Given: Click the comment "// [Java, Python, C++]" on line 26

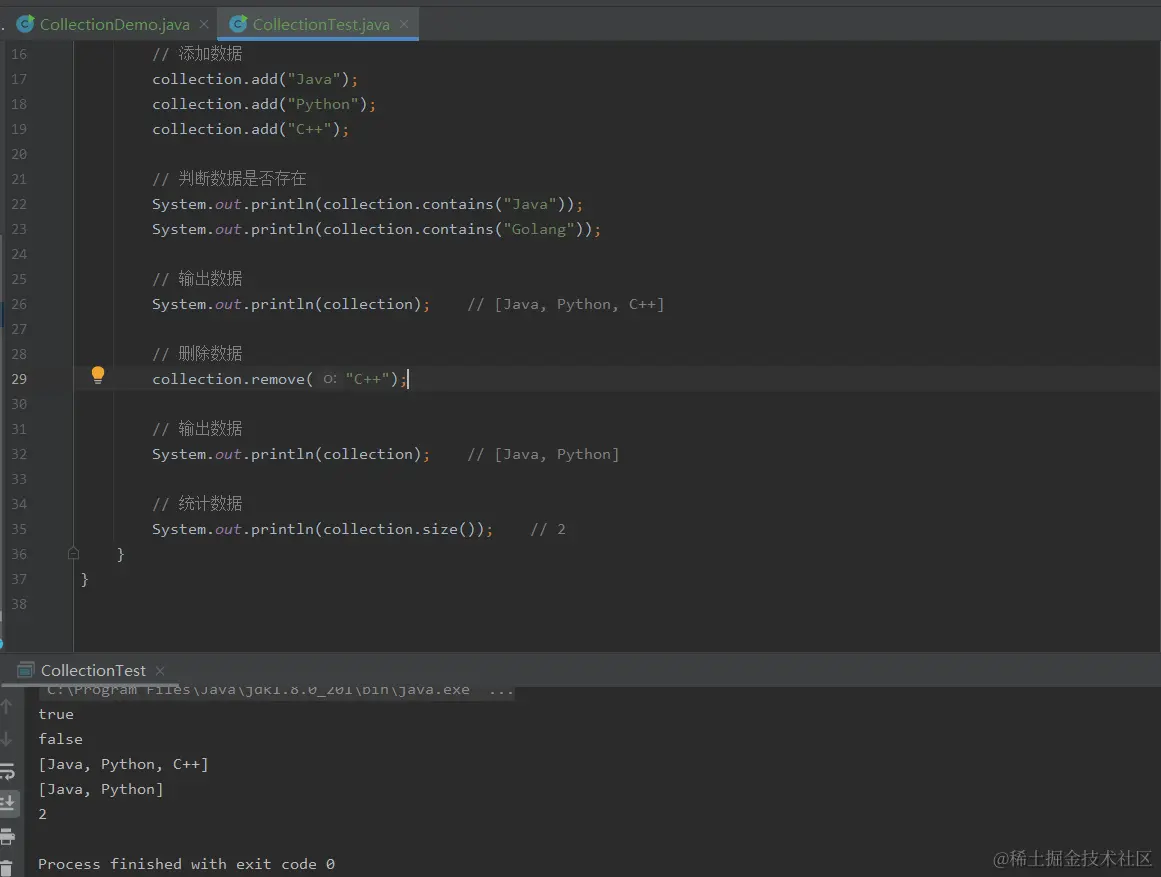Looking at the screenshot, I should [566, 304].
